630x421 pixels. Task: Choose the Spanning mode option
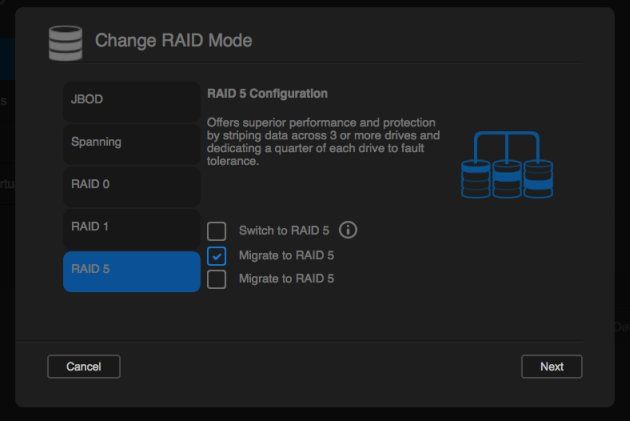[131, 144]
